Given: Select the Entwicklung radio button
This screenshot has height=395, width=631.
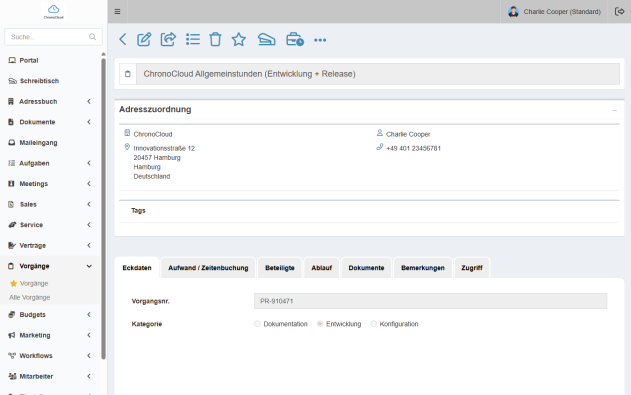Looking at the screenshot, I should pyautogui.click(x=320, y=324).
